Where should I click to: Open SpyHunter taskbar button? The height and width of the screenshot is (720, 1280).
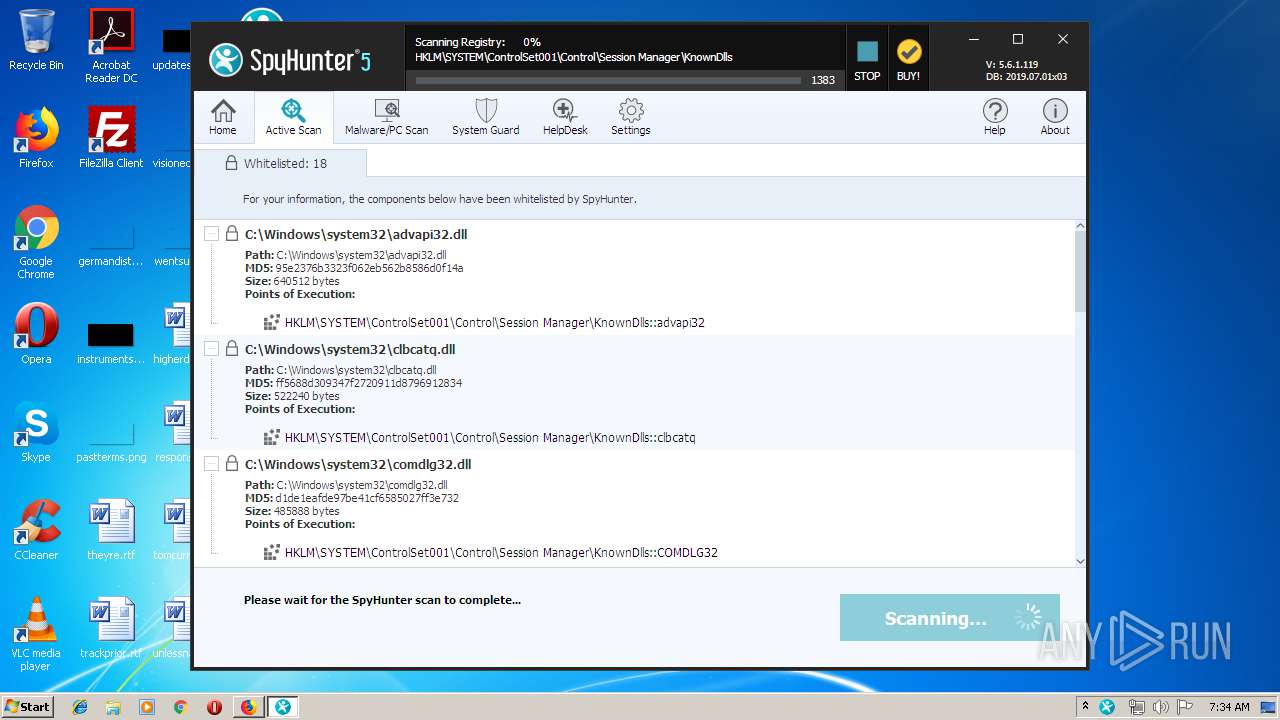pyautogui.click(x=283, y=707)
